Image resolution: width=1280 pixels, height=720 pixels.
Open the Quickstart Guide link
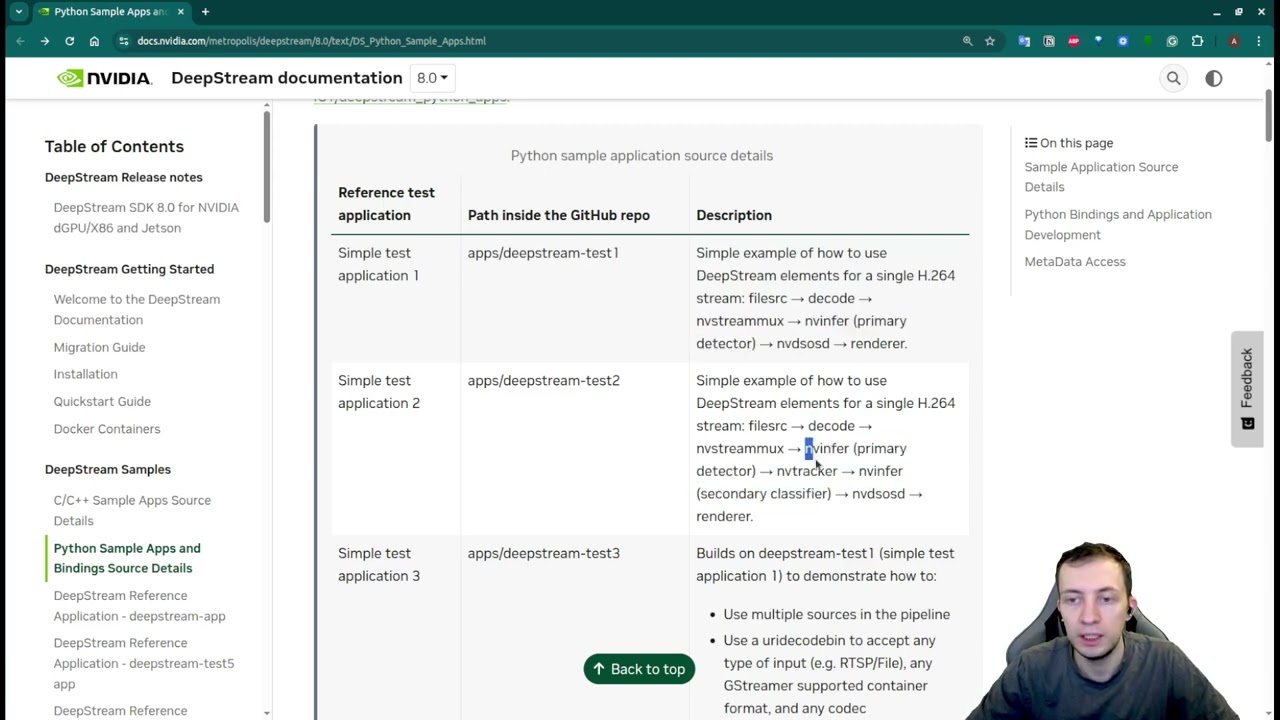[x=102, y=401]
